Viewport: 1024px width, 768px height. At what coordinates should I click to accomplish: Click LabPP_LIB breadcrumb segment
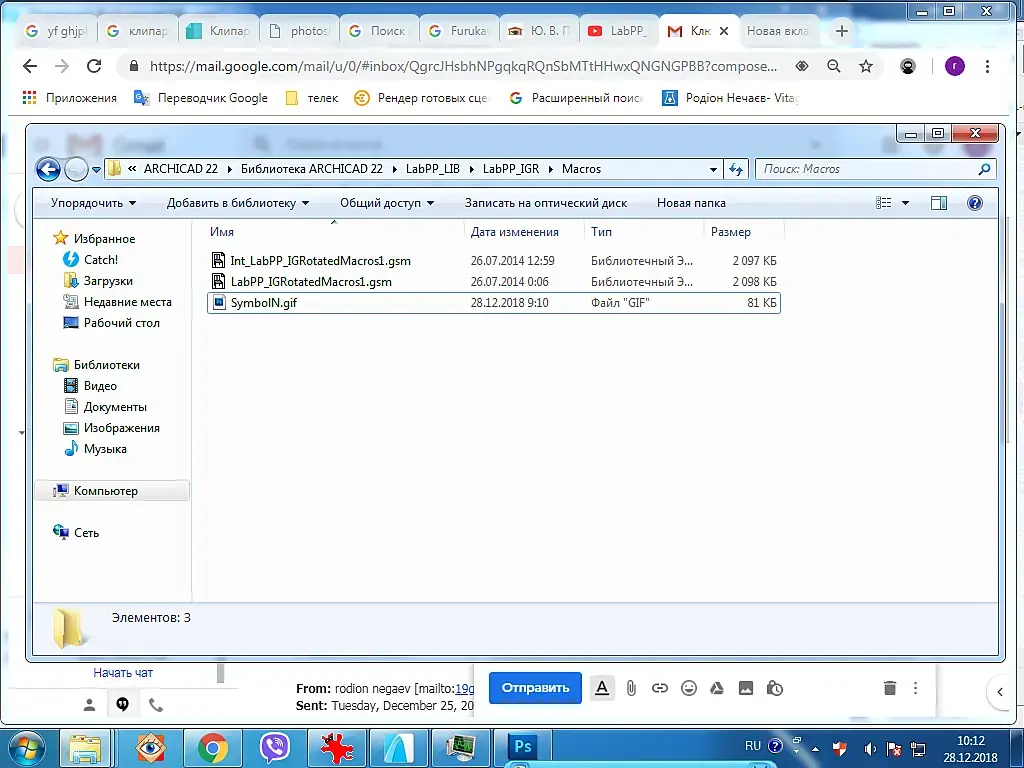coord(432,169)
